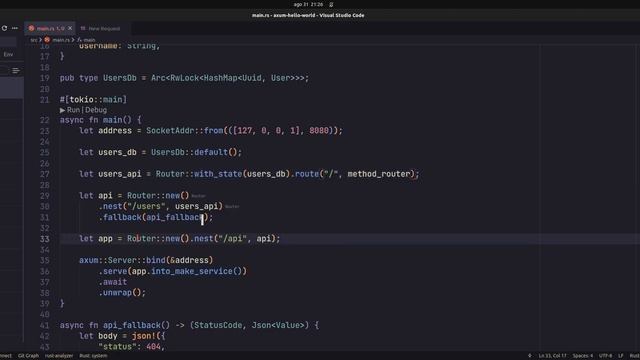
Task: Click the Git Graph status bar item
Action: point(28,356)
